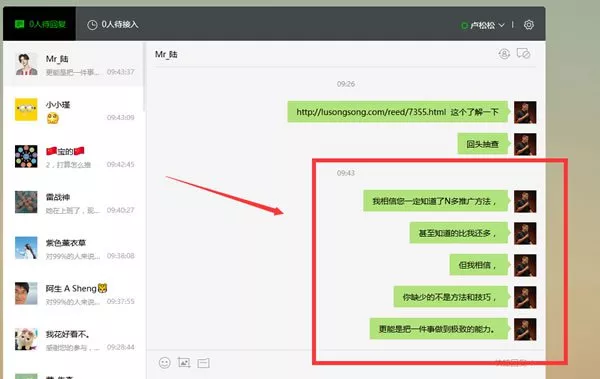Image resolution: width=600 pixels, height=379 pixels.
Task: Open settings with the gear icon
Action: coord(529,25)
